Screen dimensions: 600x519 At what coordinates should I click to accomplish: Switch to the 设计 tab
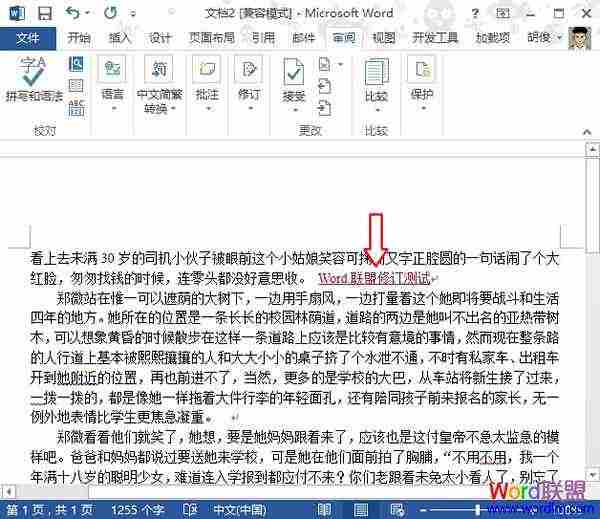pyautogui.click(x=160, y=38)
